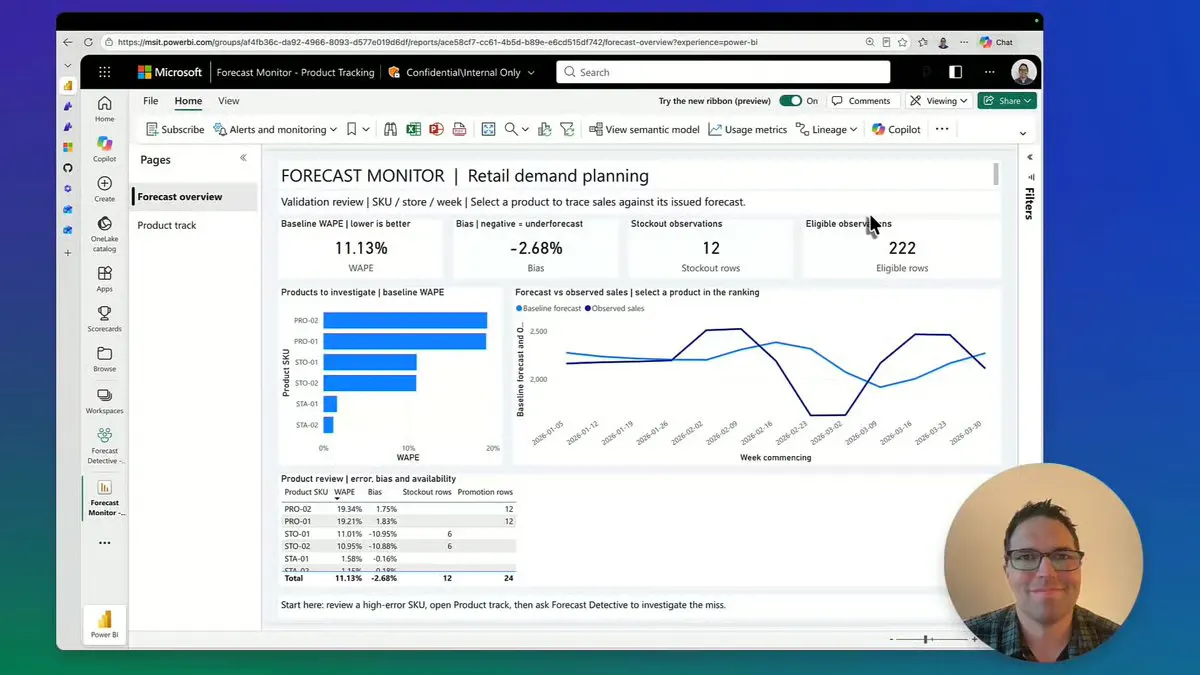Open the browser Chat button

997,42
